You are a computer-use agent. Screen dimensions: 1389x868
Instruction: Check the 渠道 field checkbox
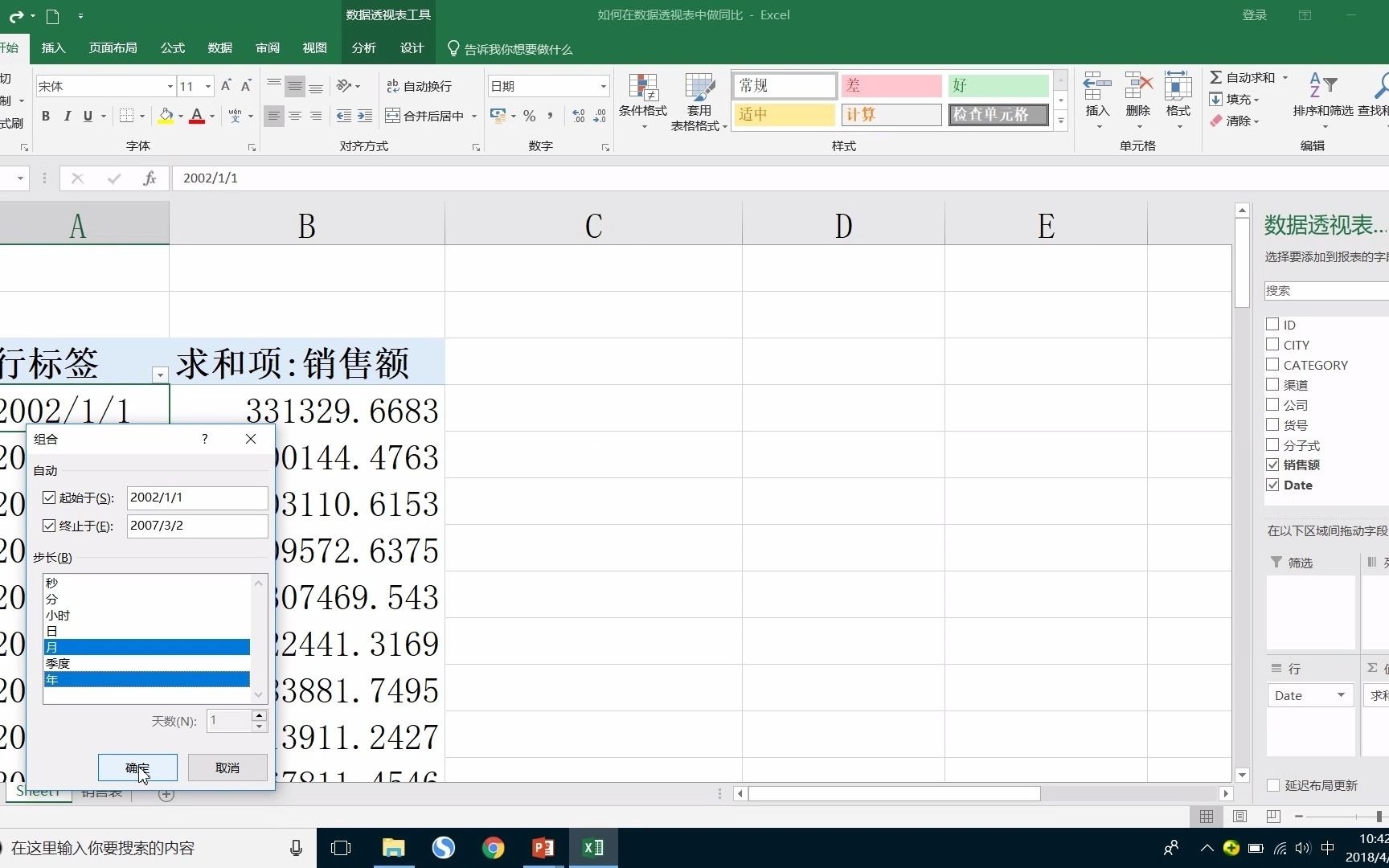pos(1272,385)
